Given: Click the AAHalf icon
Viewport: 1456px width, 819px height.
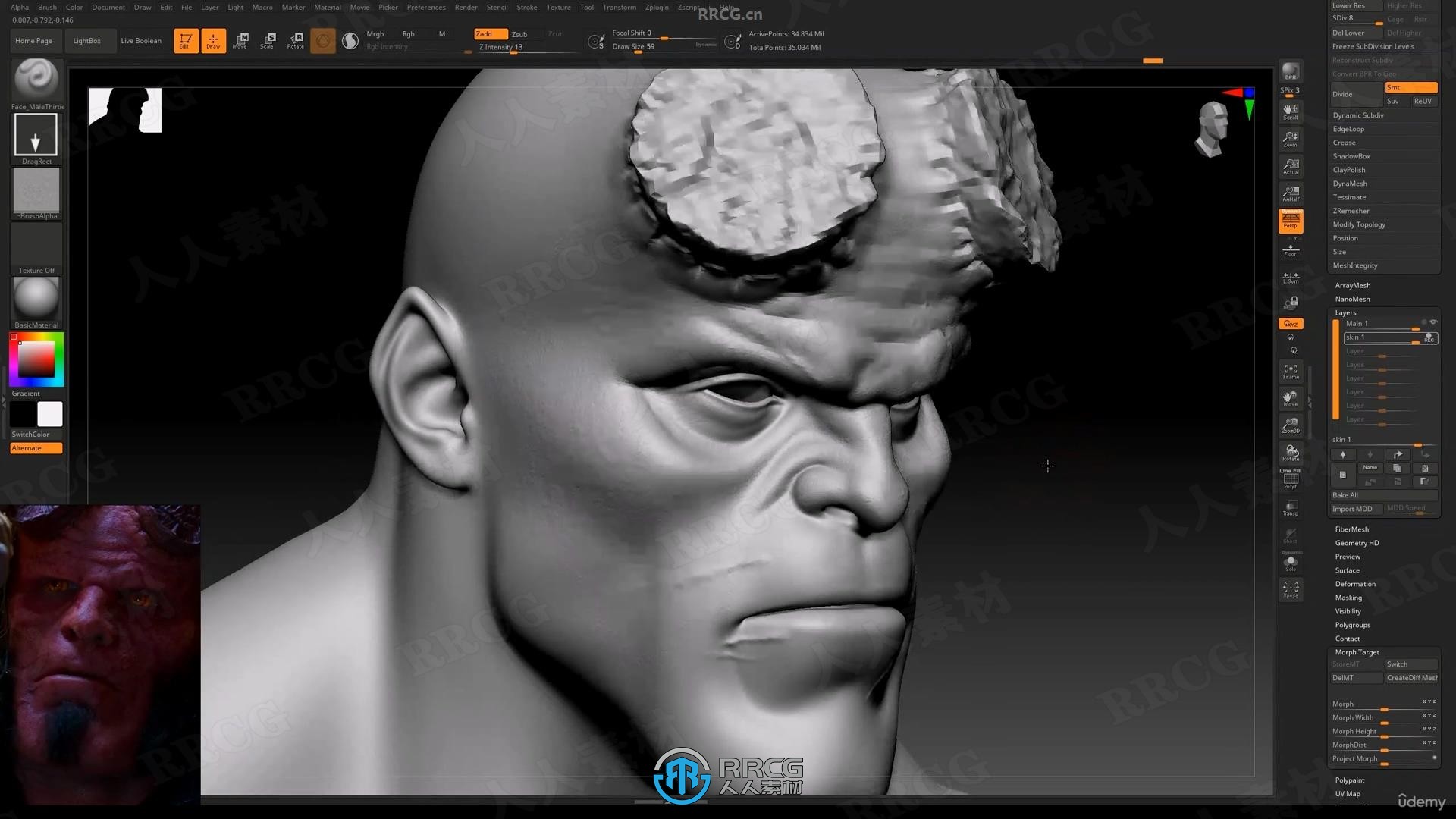Looking at the screenshot, I should tap(1290, 193).
